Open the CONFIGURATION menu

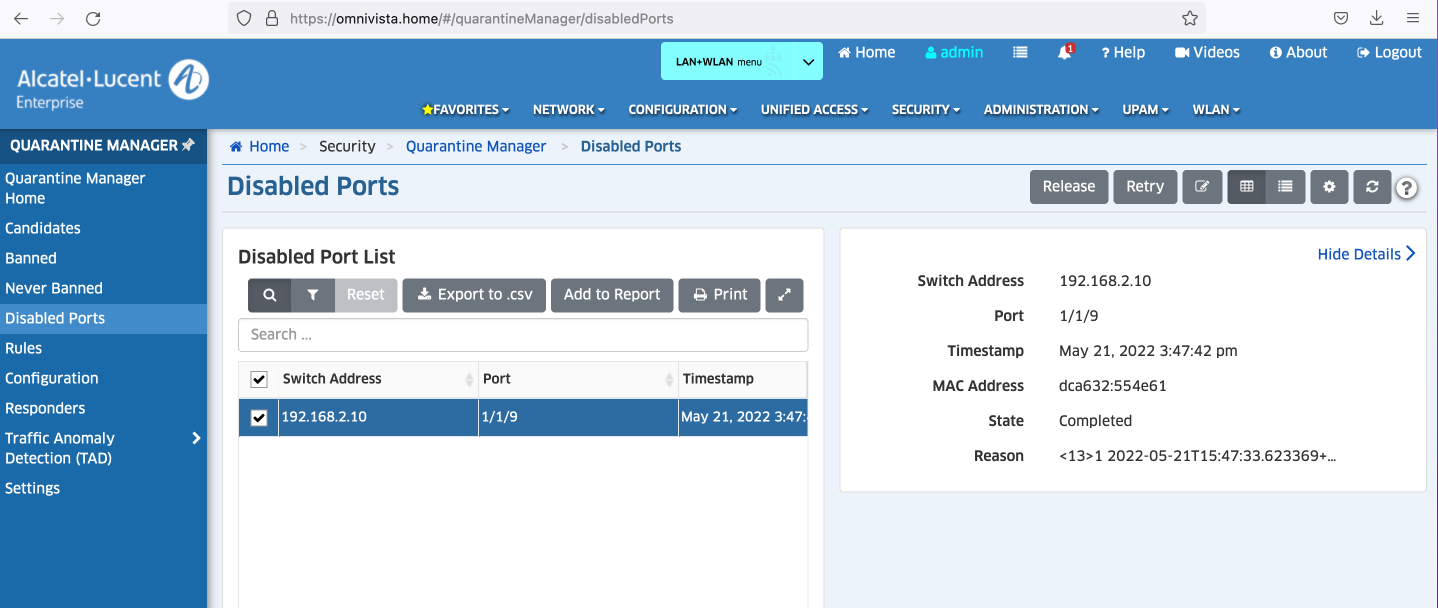(x=682, y=110)
